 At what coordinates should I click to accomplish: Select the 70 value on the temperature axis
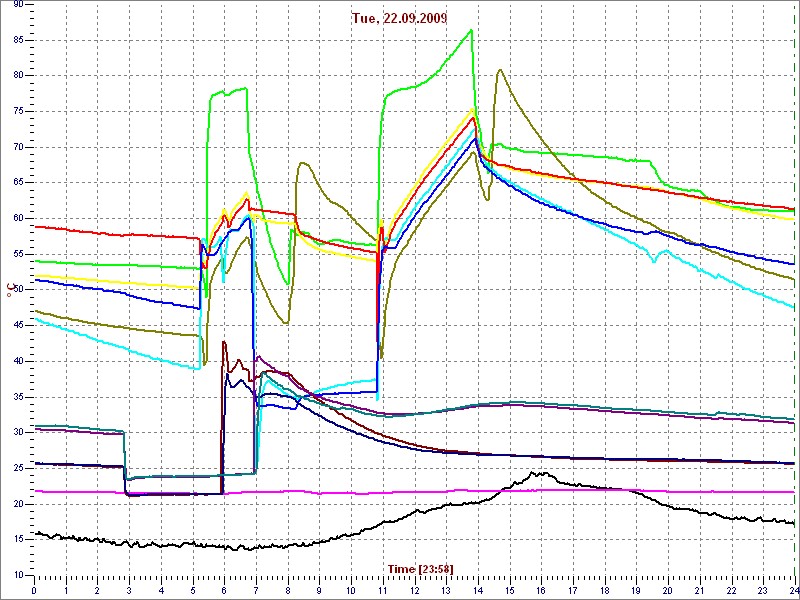pos(17,147)
